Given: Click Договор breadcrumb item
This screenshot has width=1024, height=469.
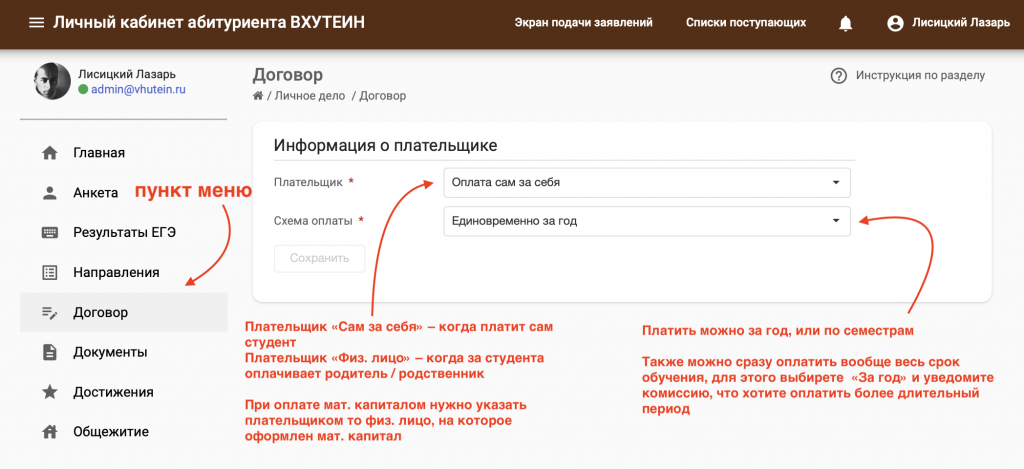Looking at the screenshot, I should tap(383, 96).
